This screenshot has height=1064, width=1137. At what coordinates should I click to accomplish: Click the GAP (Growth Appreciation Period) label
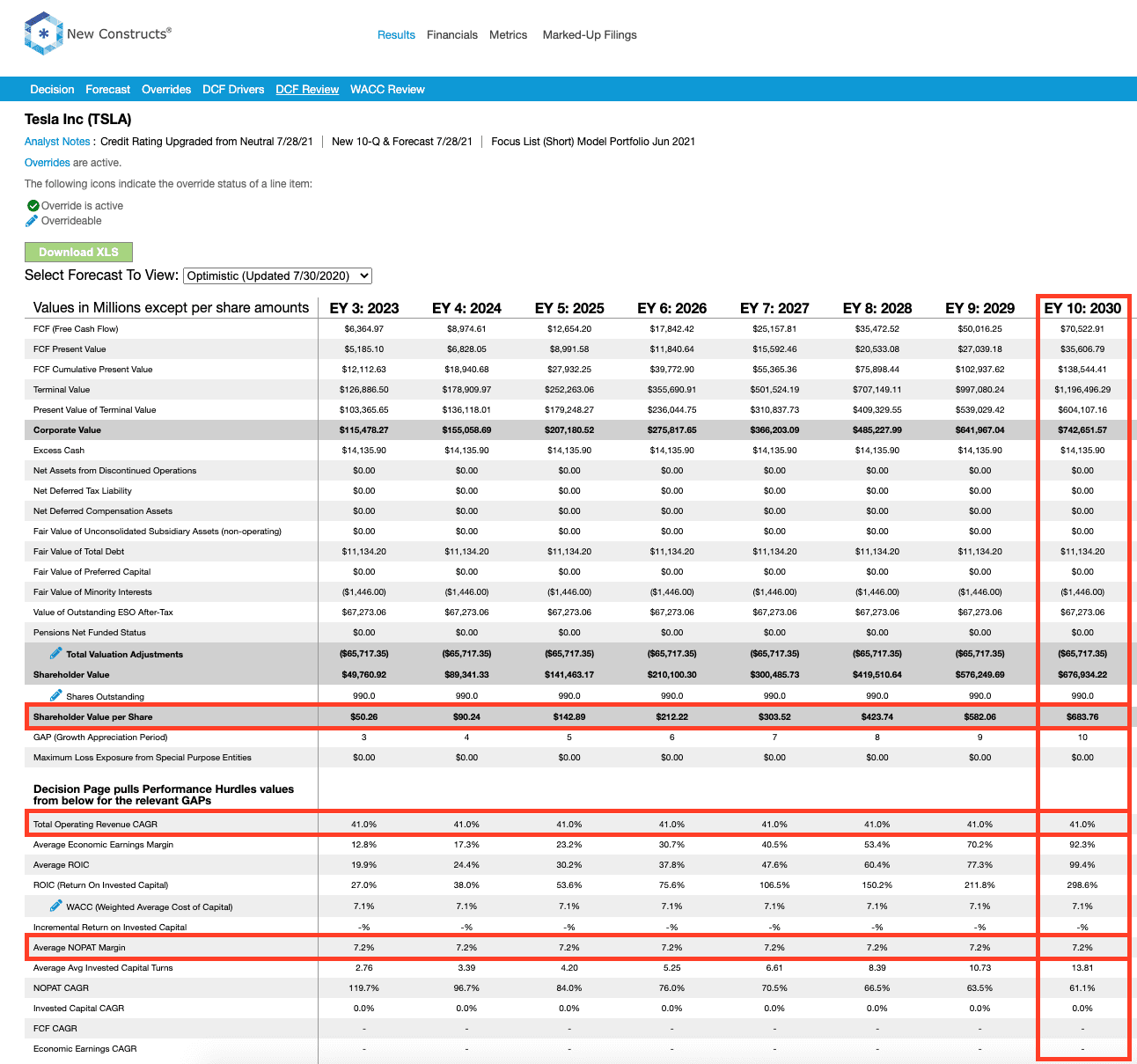click(100, 737)
